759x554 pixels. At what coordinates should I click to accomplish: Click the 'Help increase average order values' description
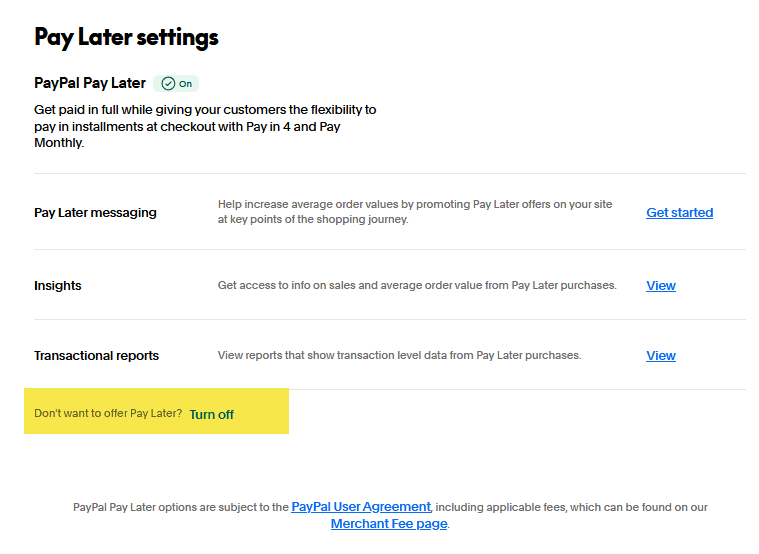tap(414, 211)
